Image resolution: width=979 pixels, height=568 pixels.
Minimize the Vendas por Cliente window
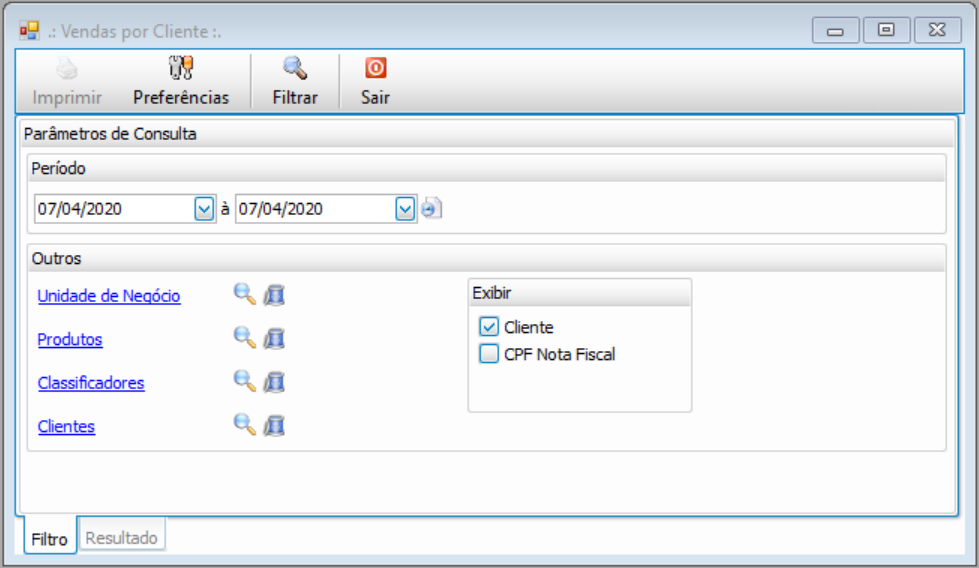coord(835,30)
